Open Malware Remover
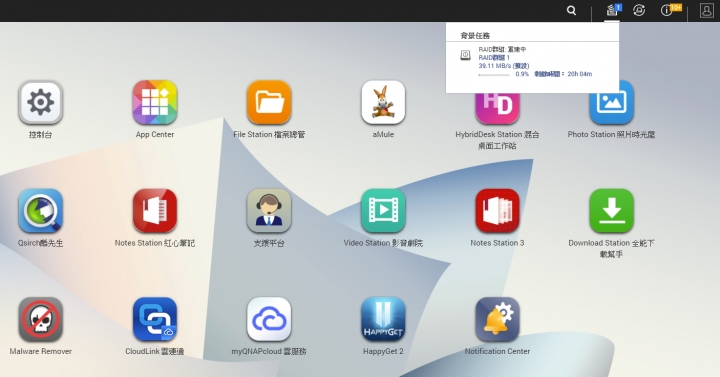Viewport: 720px width, 377px height. tap(40, 320)
